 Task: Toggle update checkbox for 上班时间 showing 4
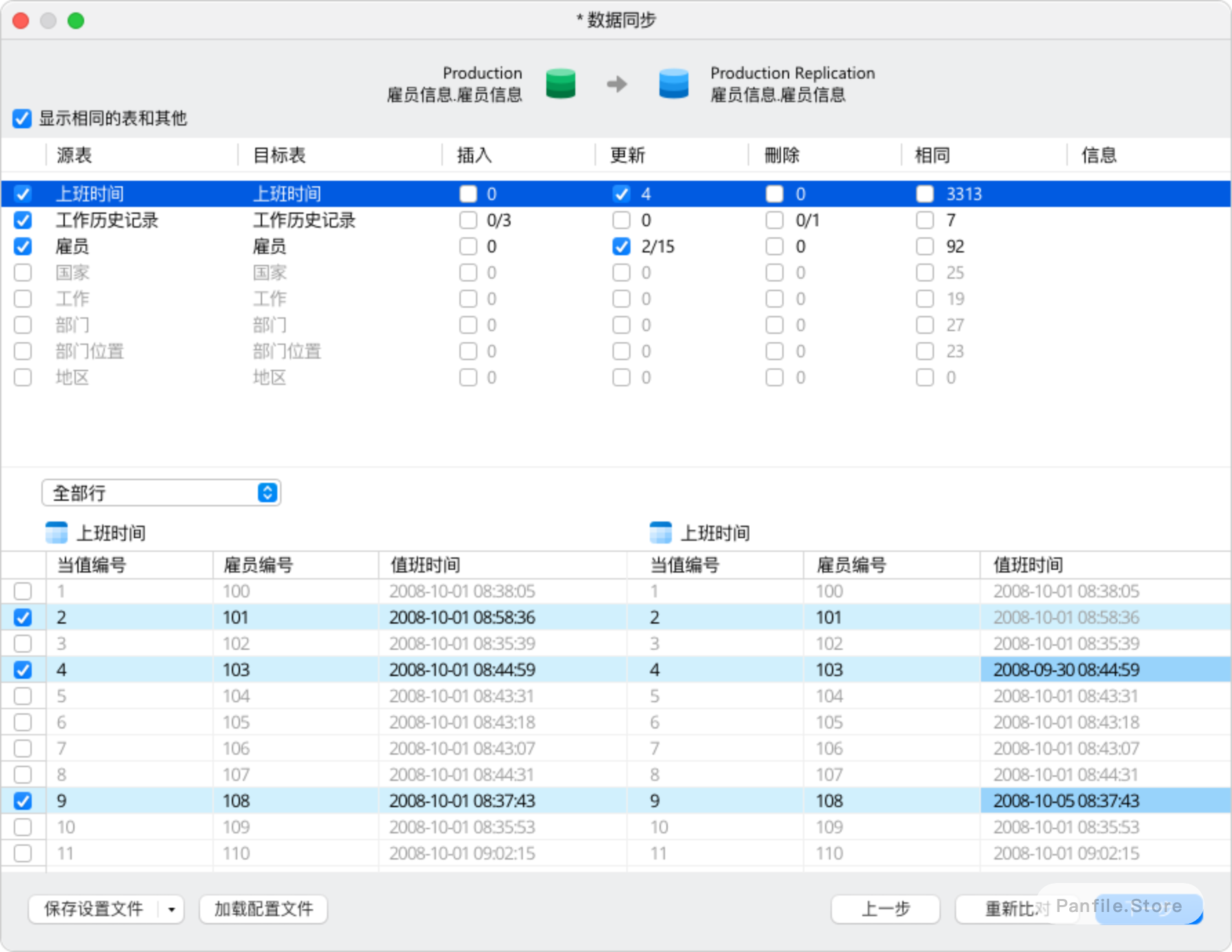[x=622, y=194]
